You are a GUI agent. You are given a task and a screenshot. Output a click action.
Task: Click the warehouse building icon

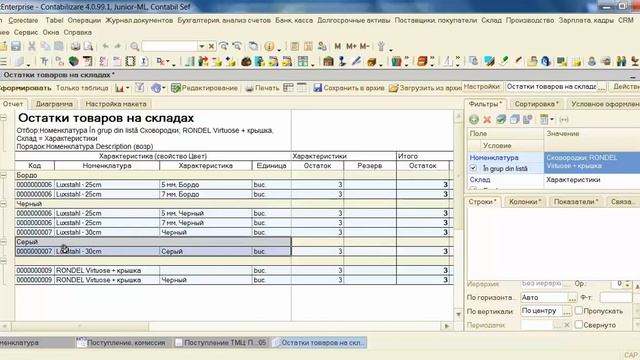pos(328,61)
